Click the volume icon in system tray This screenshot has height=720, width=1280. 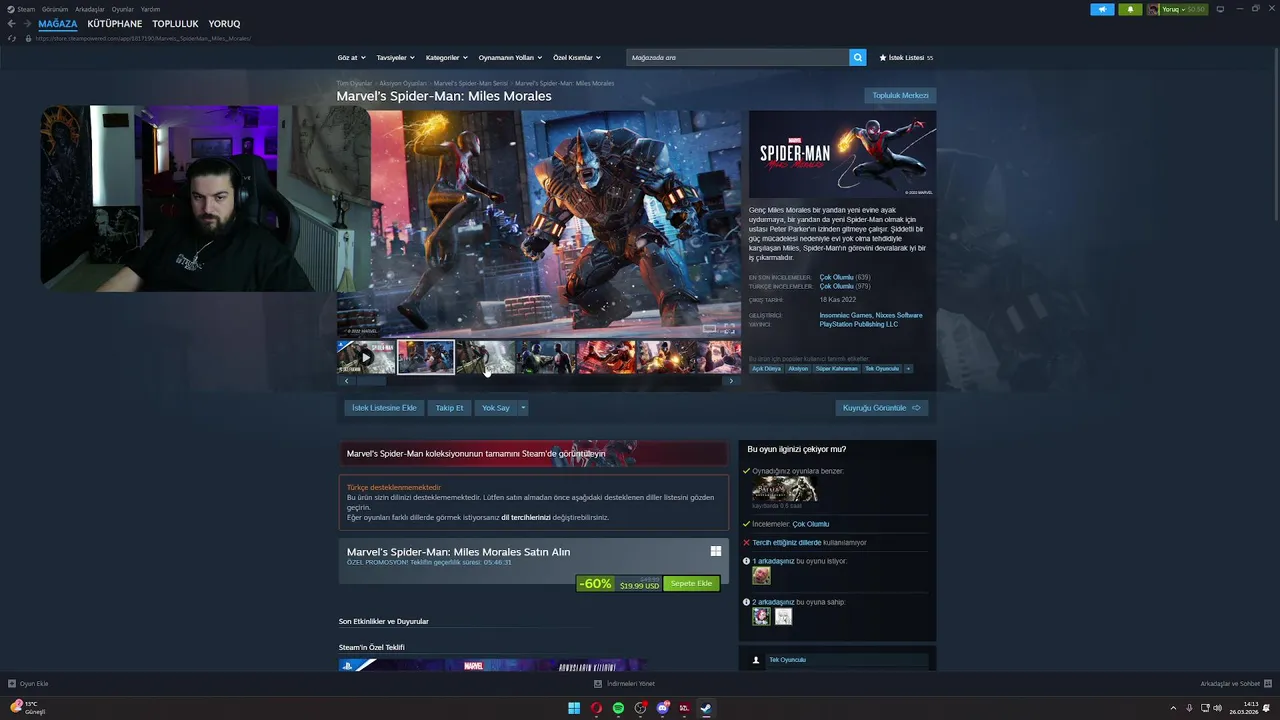point(1217,708)
